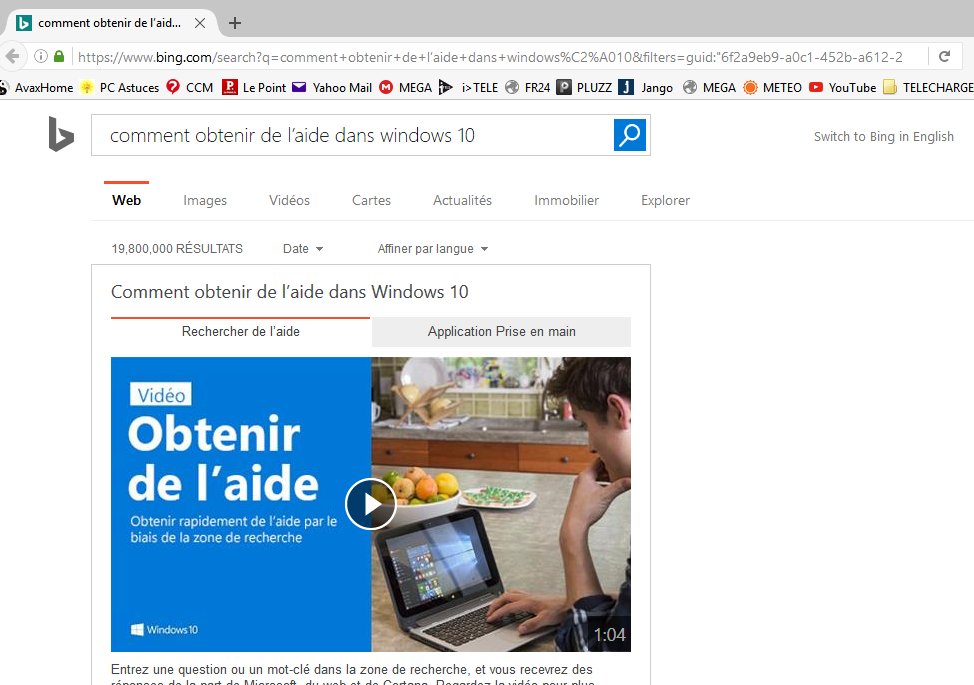Open the MEGA bookmark with grey globe icon
This screenshot has height=685, width=974.
(709, 88)
